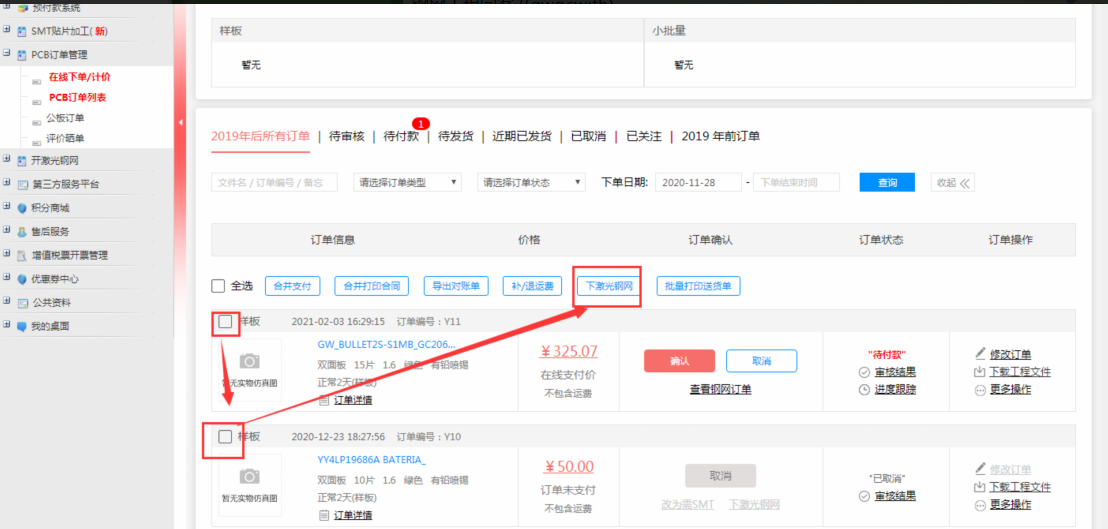Open the 请选择订单类型 dropdown
Viewport: 1108px width, 529px height.
(407, 183)
